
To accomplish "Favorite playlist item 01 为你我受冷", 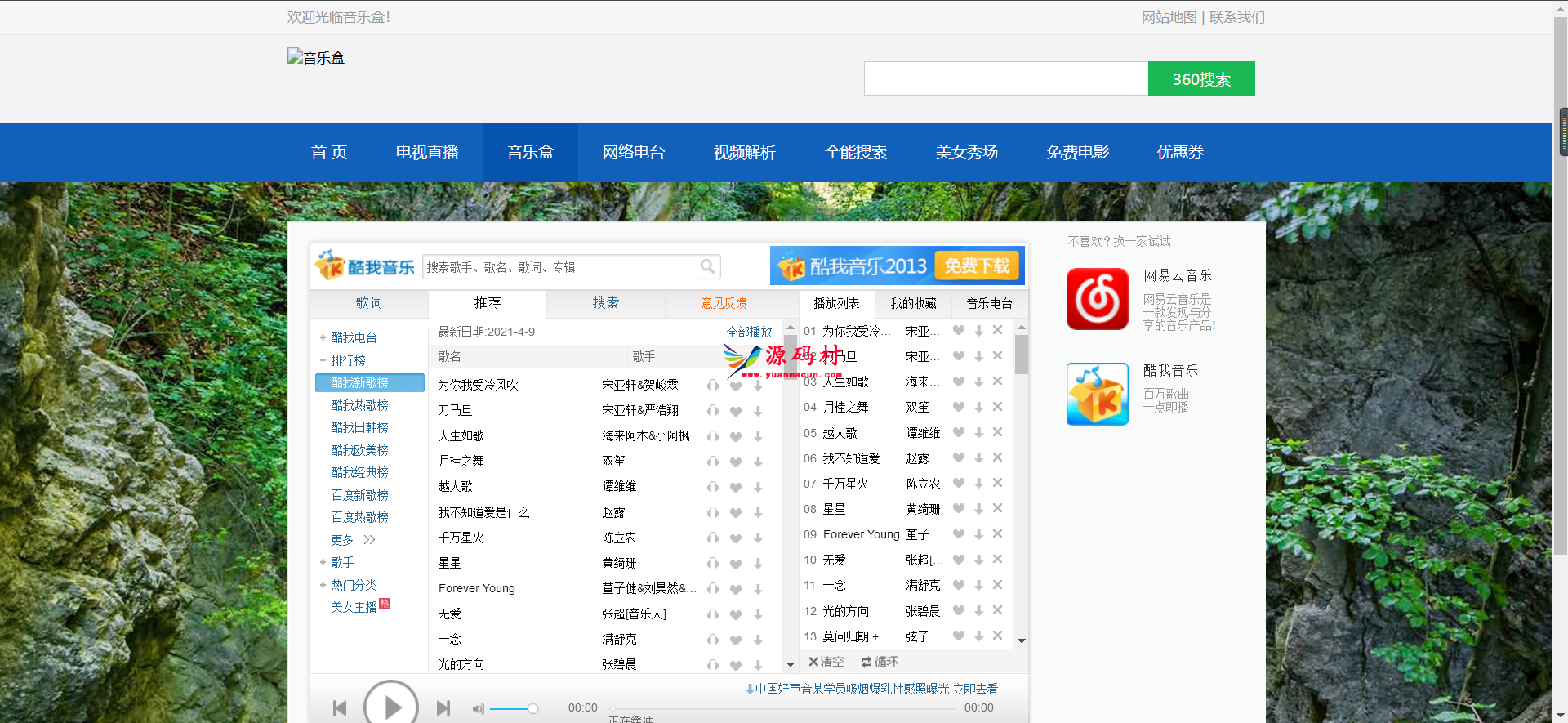I will [959, 331].
